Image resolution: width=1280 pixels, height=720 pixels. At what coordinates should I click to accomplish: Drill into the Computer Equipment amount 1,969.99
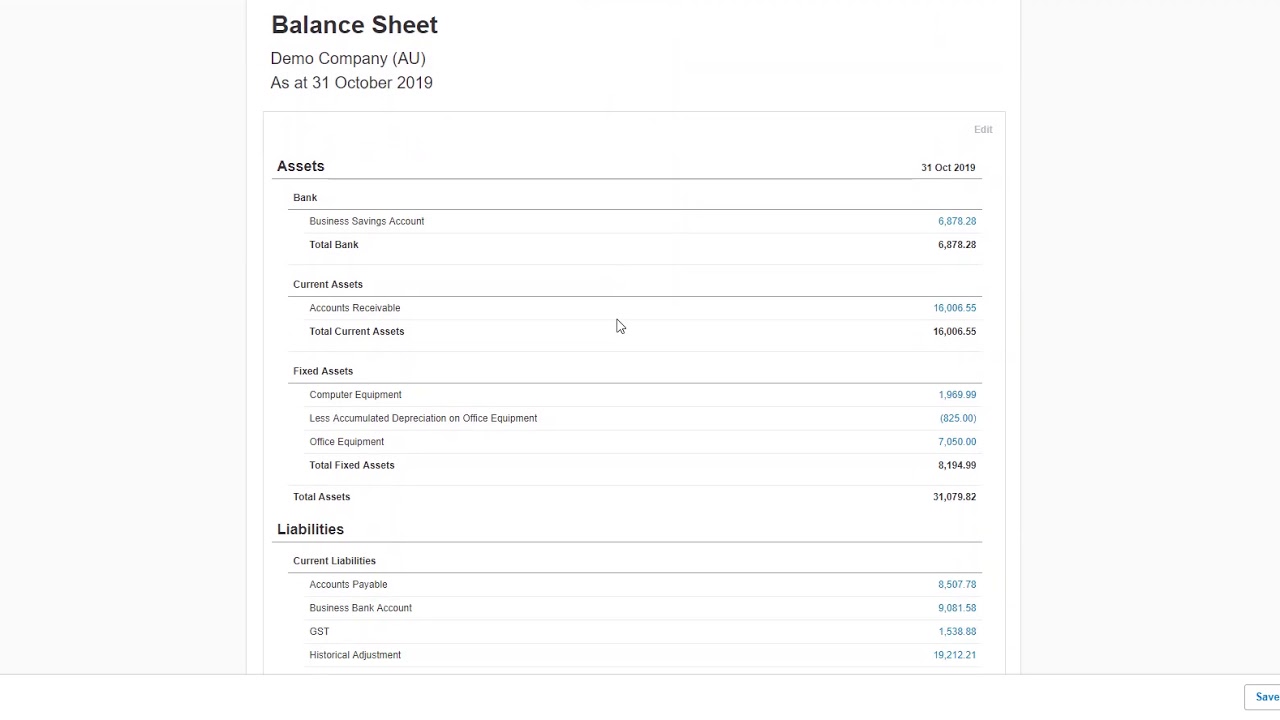pos(957,395)
